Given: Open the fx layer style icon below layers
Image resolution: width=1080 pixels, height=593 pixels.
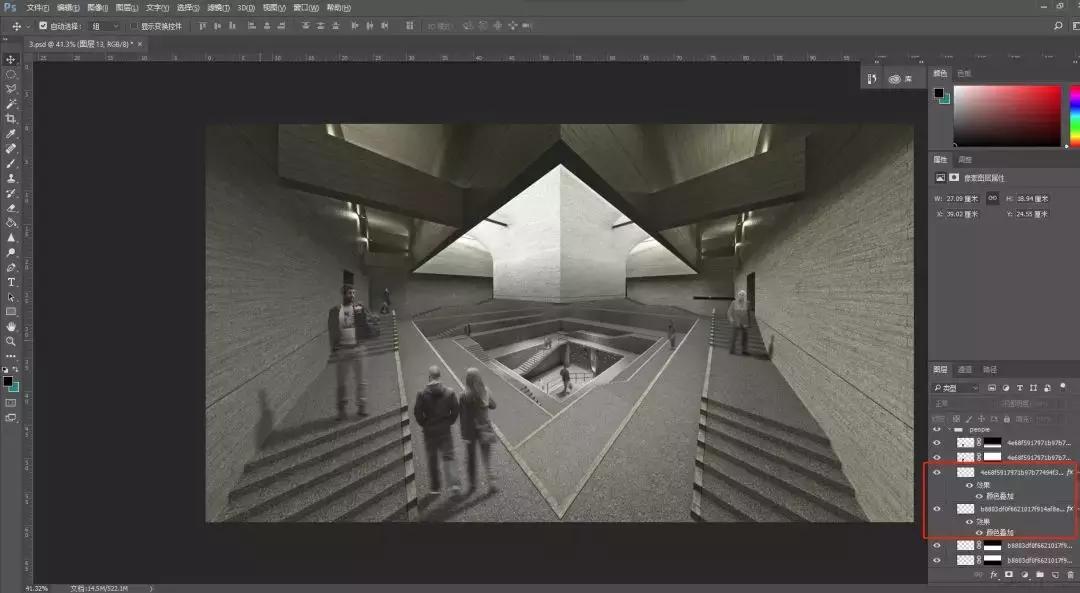Looking at the screenshot, I should point(993,573).
